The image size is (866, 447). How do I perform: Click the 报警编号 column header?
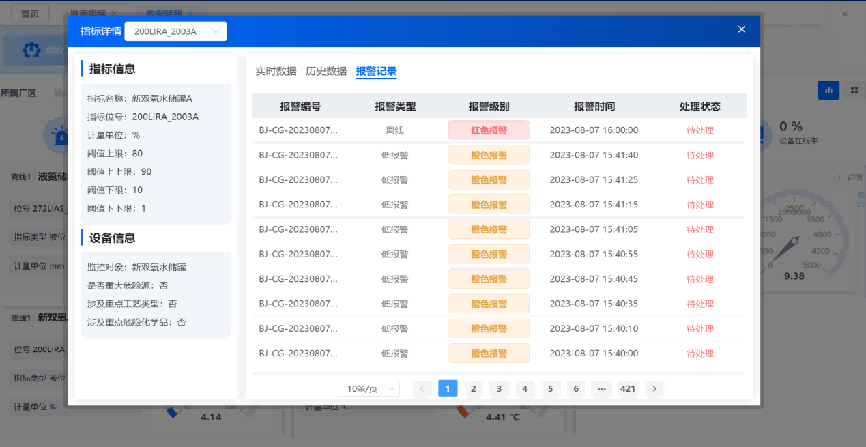(x=300, y=107)
